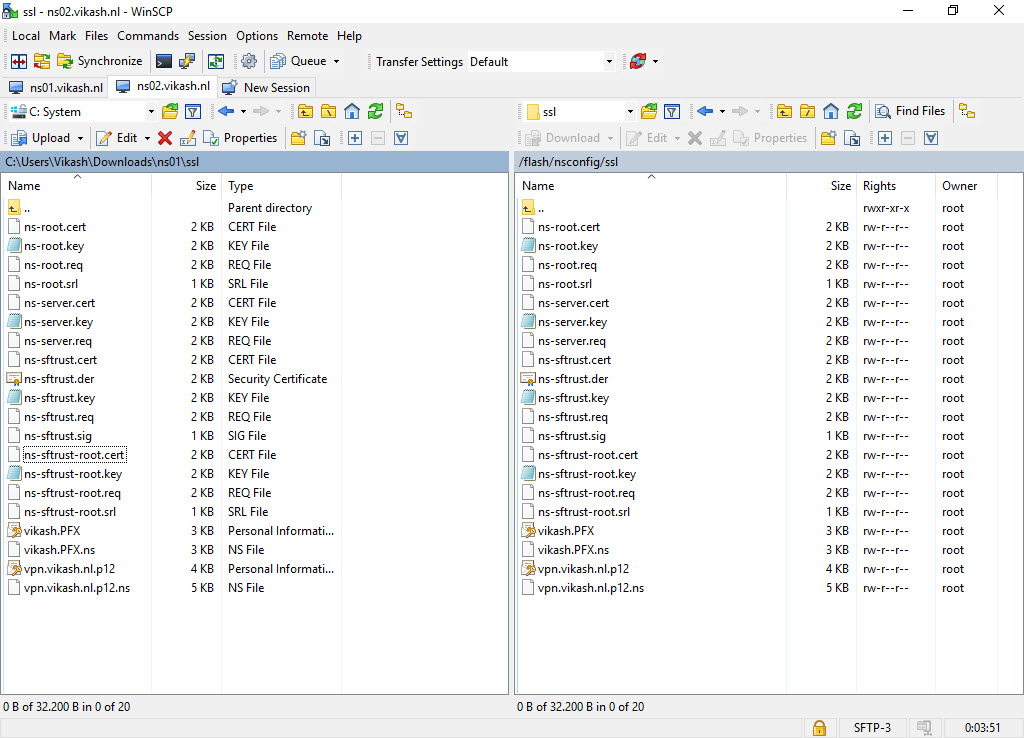Viewport: 1024px width, 738px height.
Task: Open the New Session tab
Action: (266, 88)
